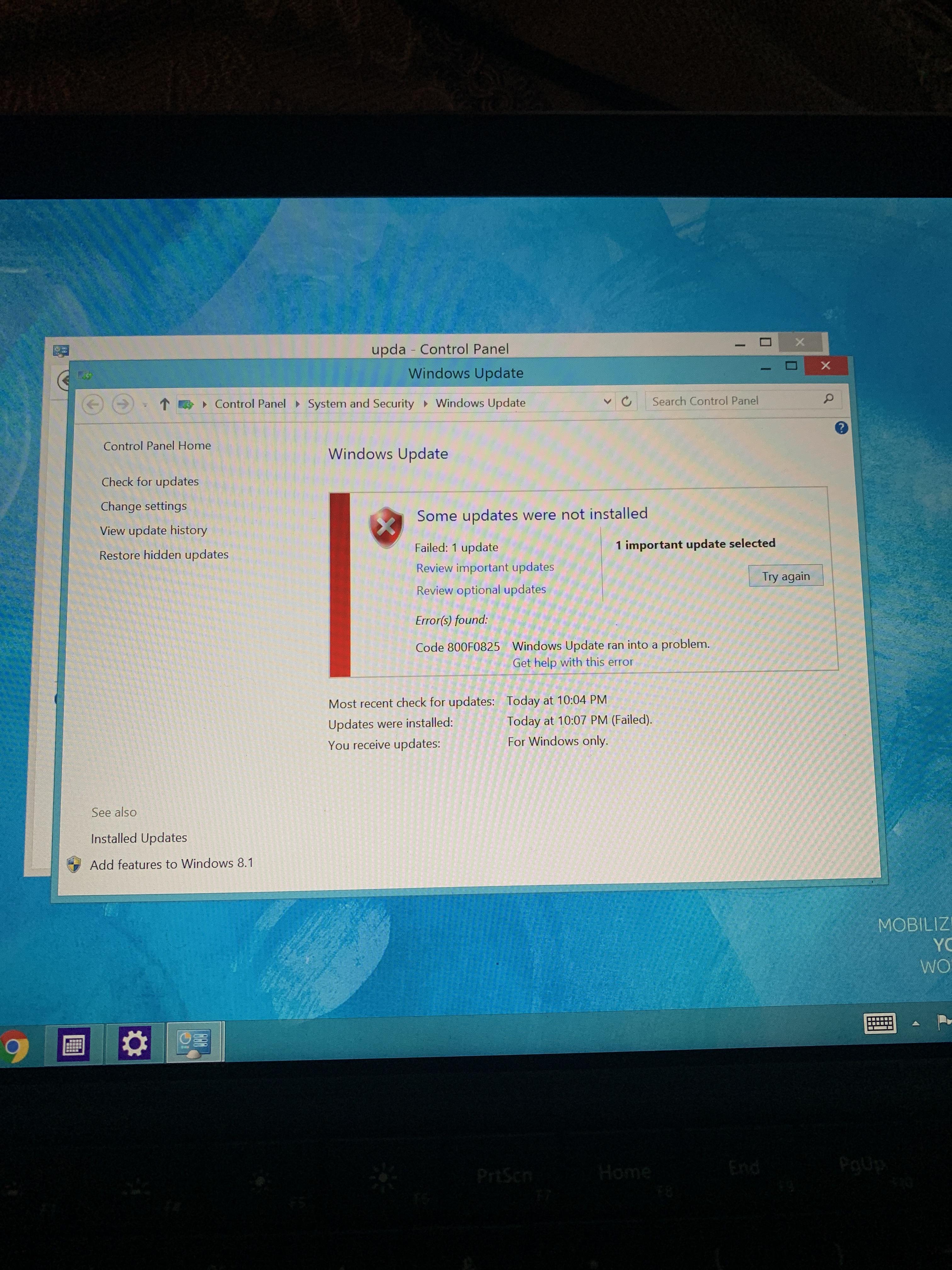Click Review important updates link
The height and width of the screenshot is (1270, 952).
pos(485,567)
